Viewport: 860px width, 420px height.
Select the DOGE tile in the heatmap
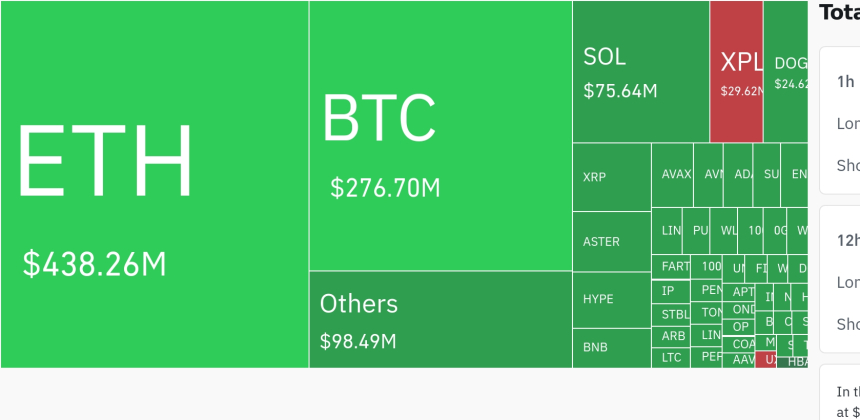click(x=785, y=72)
